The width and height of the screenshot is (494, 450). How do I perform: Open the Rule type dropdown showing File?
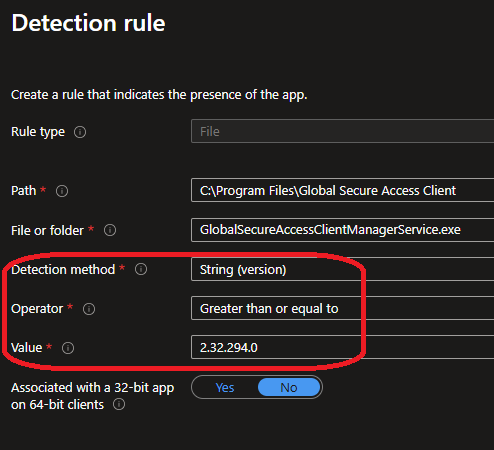click(x=343, y=131)
